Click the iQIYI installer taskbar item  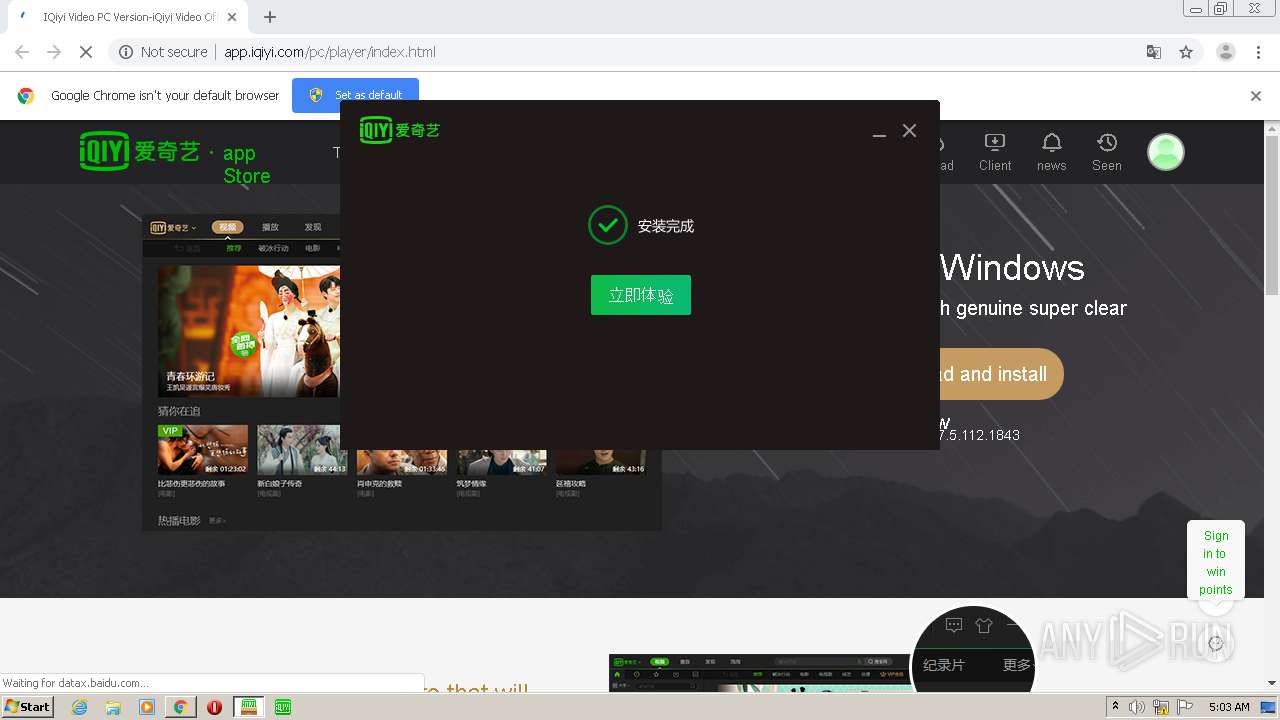click(x=249, y=707)
